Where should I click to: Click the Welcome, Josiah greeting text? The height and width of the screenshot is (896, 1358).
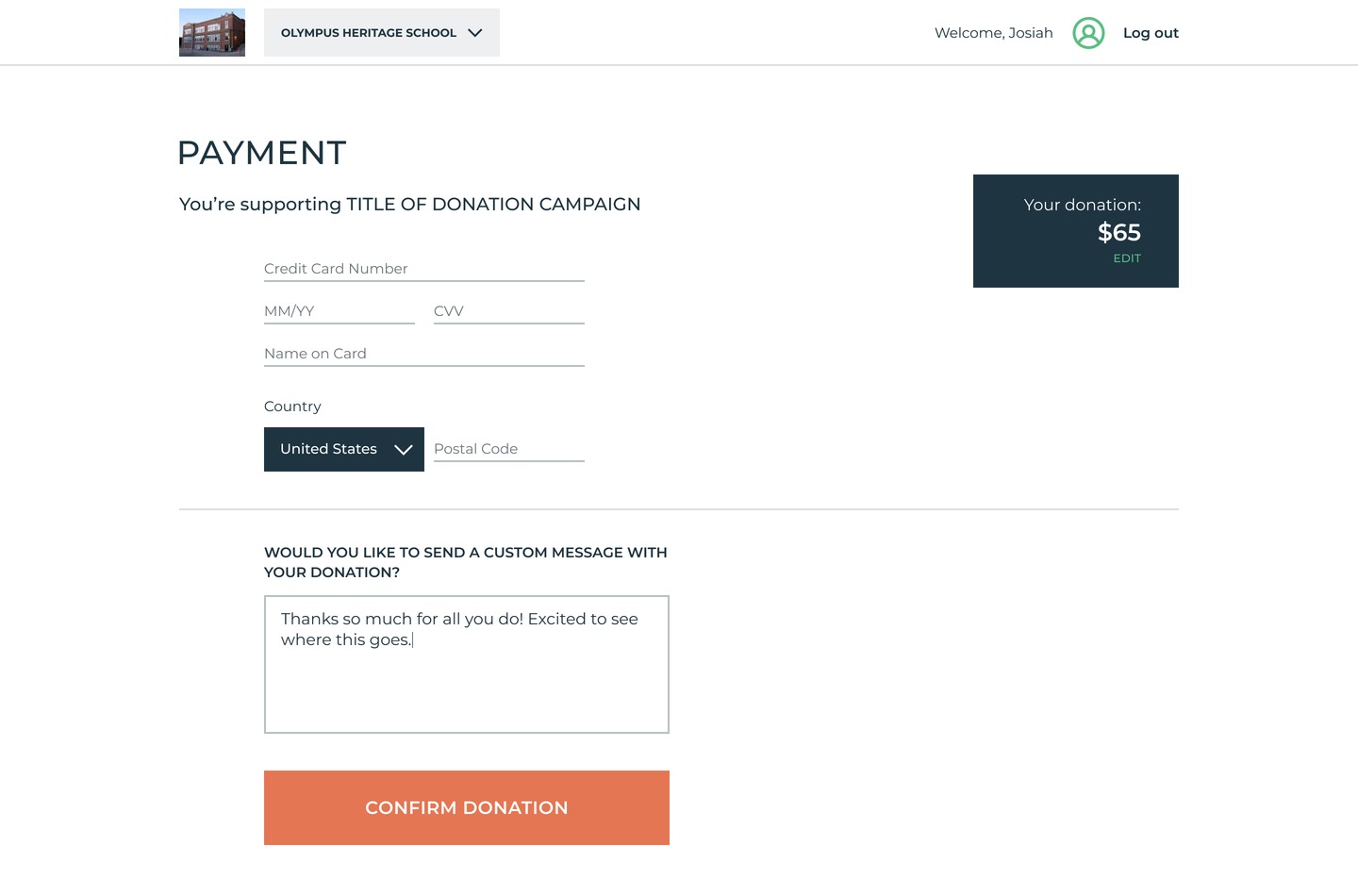pyautogui.click(x=993, y=33)
